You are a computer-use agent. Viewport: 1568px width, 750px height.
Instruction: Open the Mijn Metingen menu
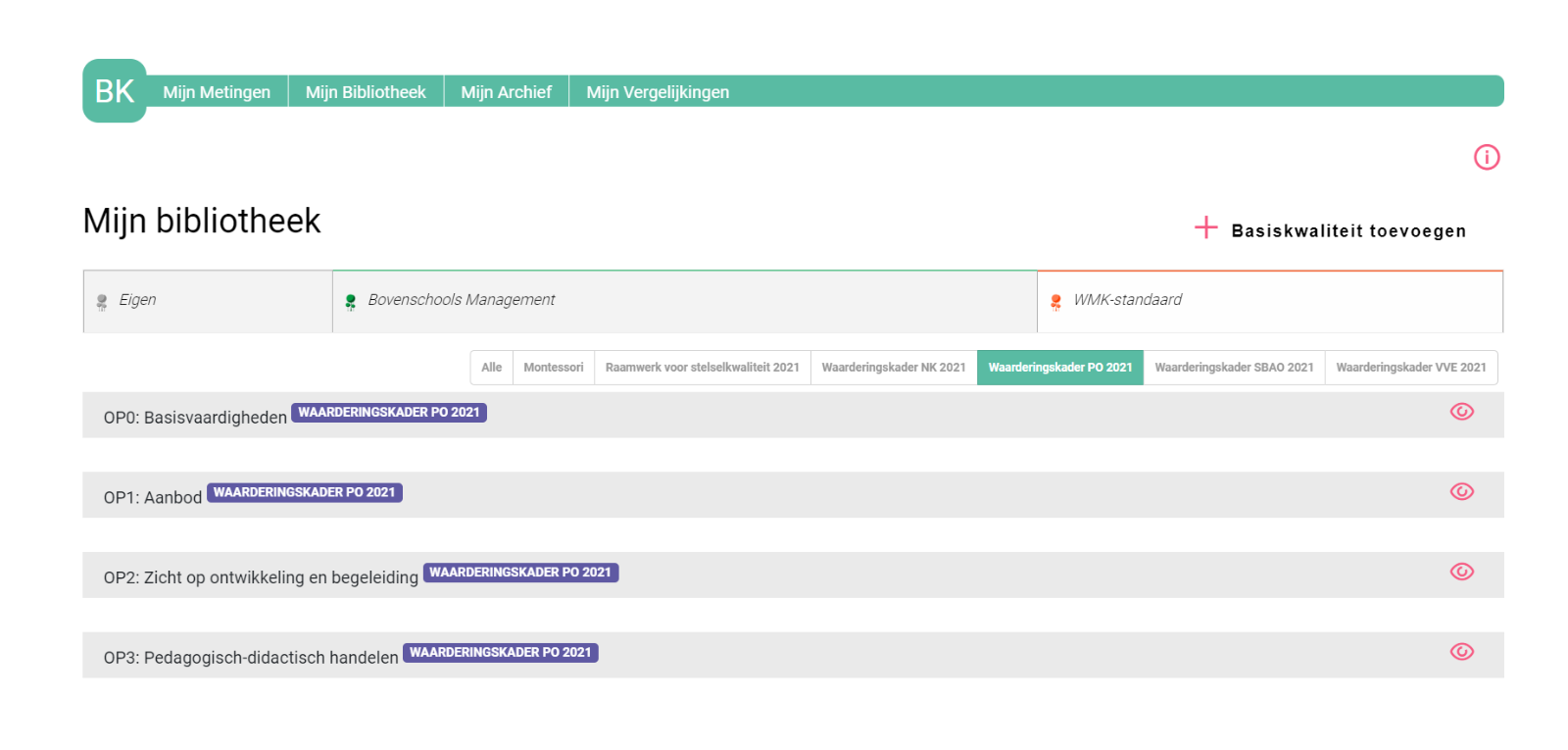point(217,92)
